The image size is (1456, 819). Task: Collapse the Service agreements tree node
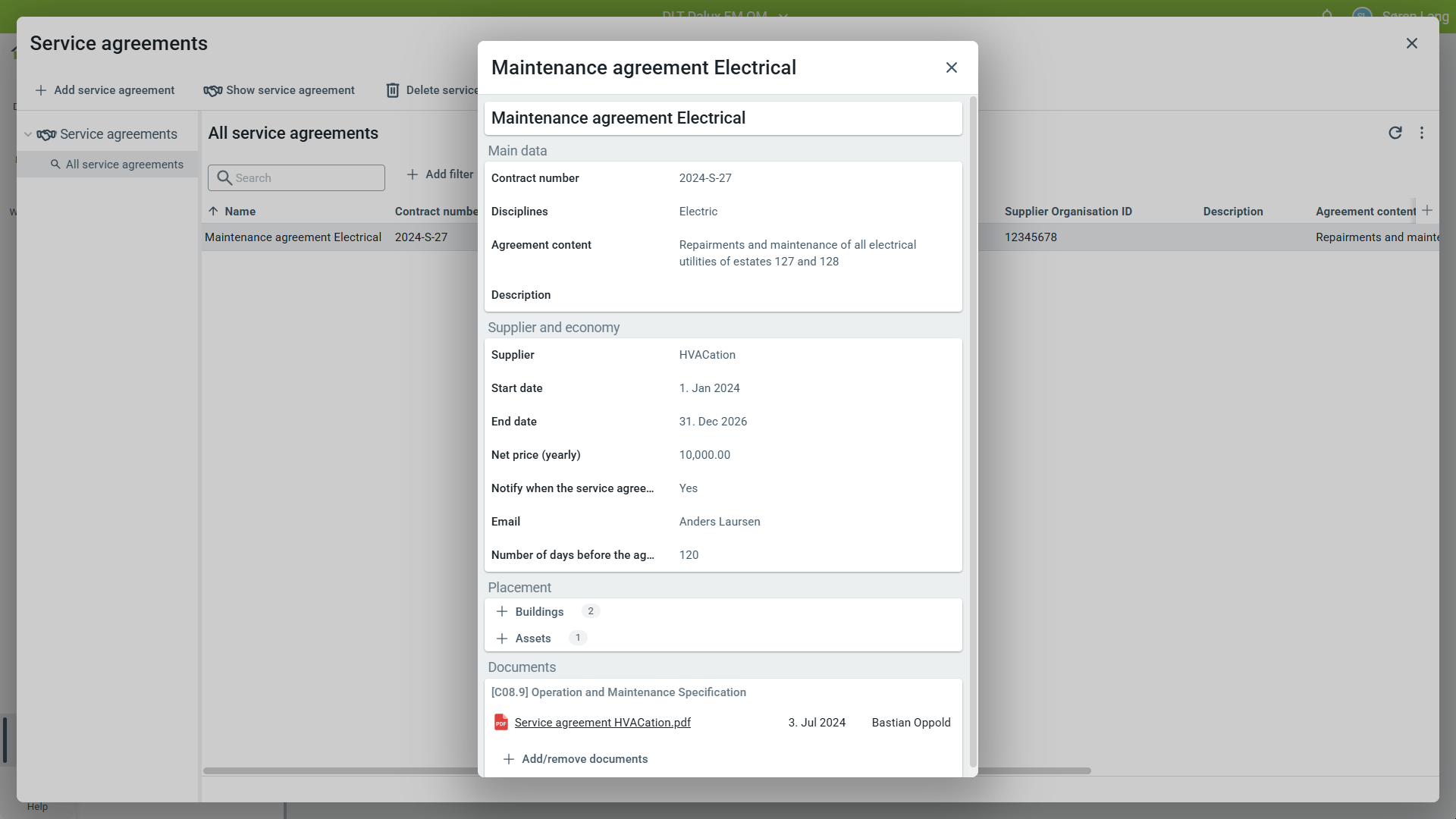tap(28, 134)
